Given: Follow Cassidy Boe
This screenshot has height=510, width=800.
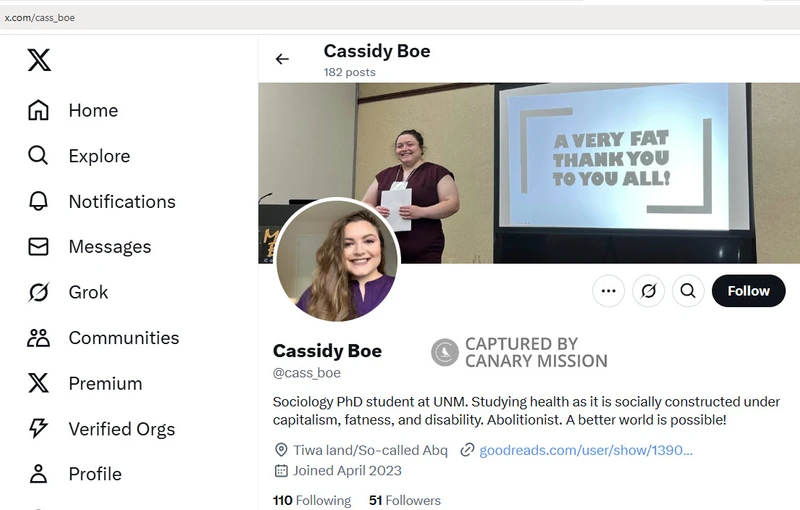Looking at the screenshot, I should click(748, 291).
